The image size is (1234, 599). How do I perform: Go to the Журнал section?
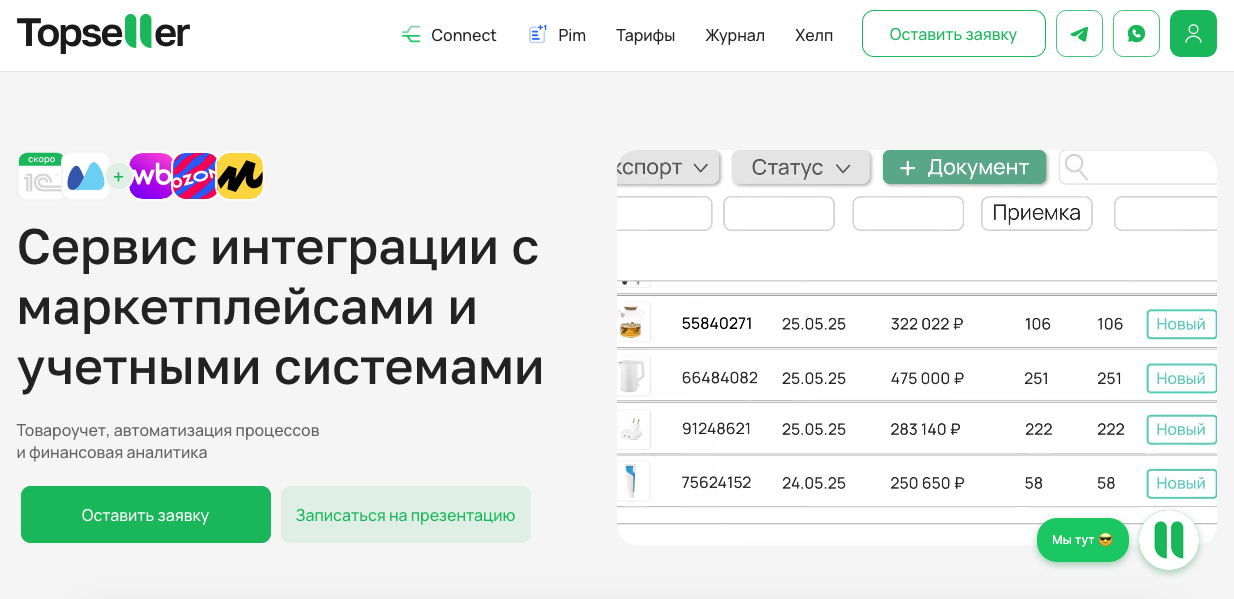[x=735, y=34]
